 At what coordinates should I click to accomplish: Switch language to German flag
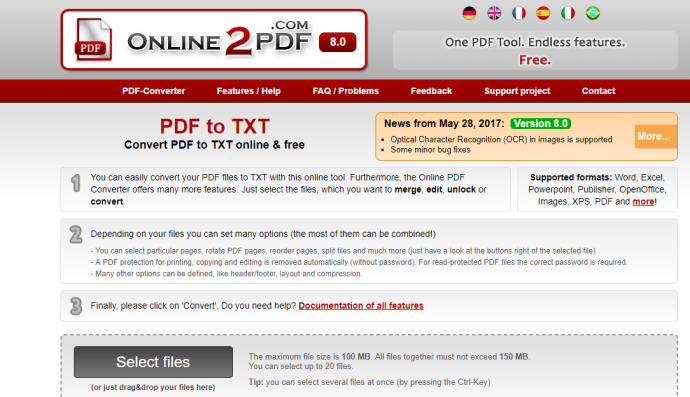469,13
